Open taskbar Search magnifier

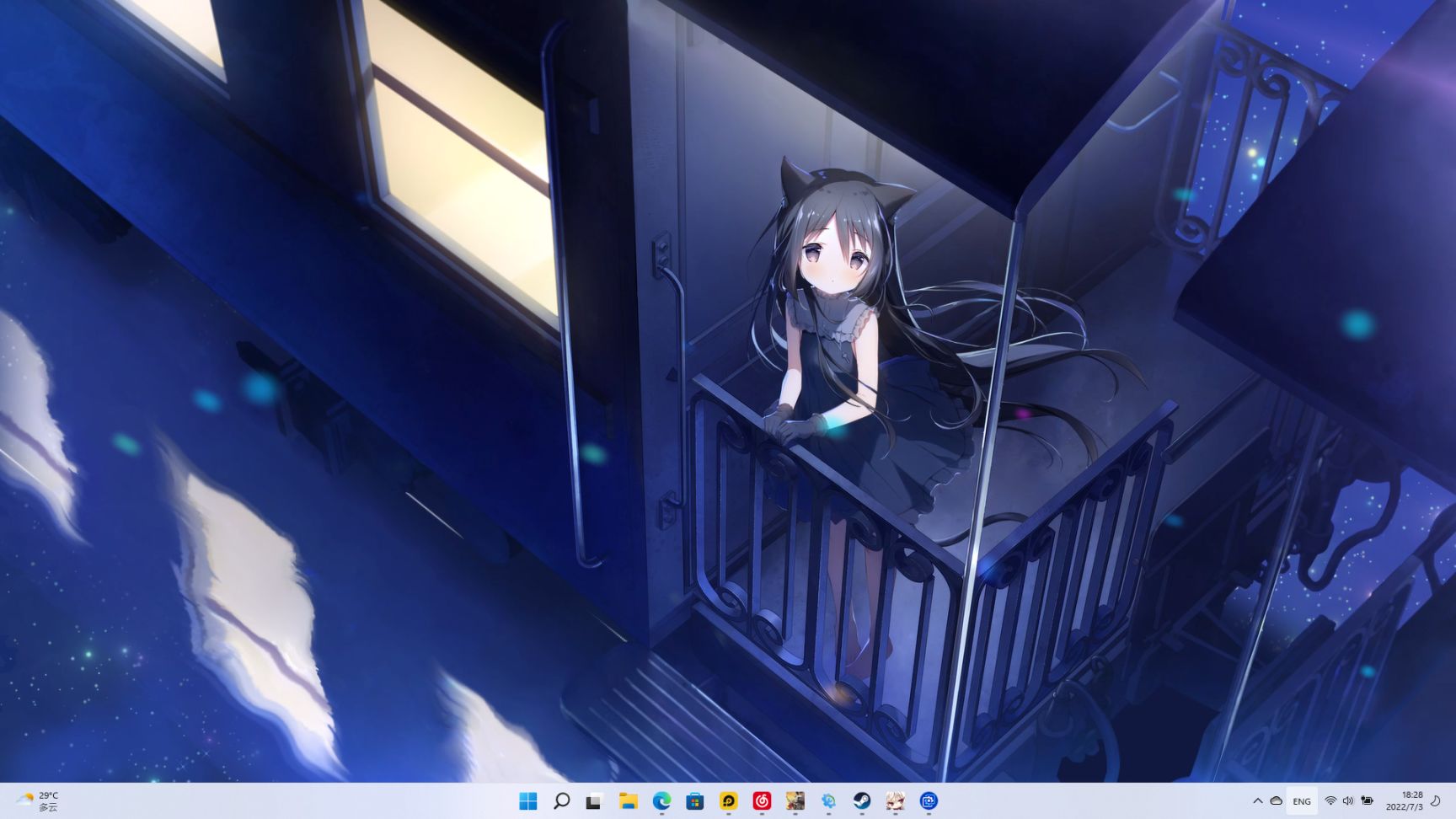click(x=561, y=800)
